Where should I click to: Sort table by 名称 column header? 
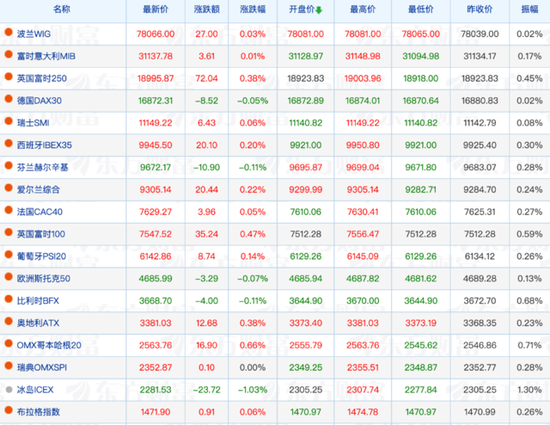click(x=62, y=9)
